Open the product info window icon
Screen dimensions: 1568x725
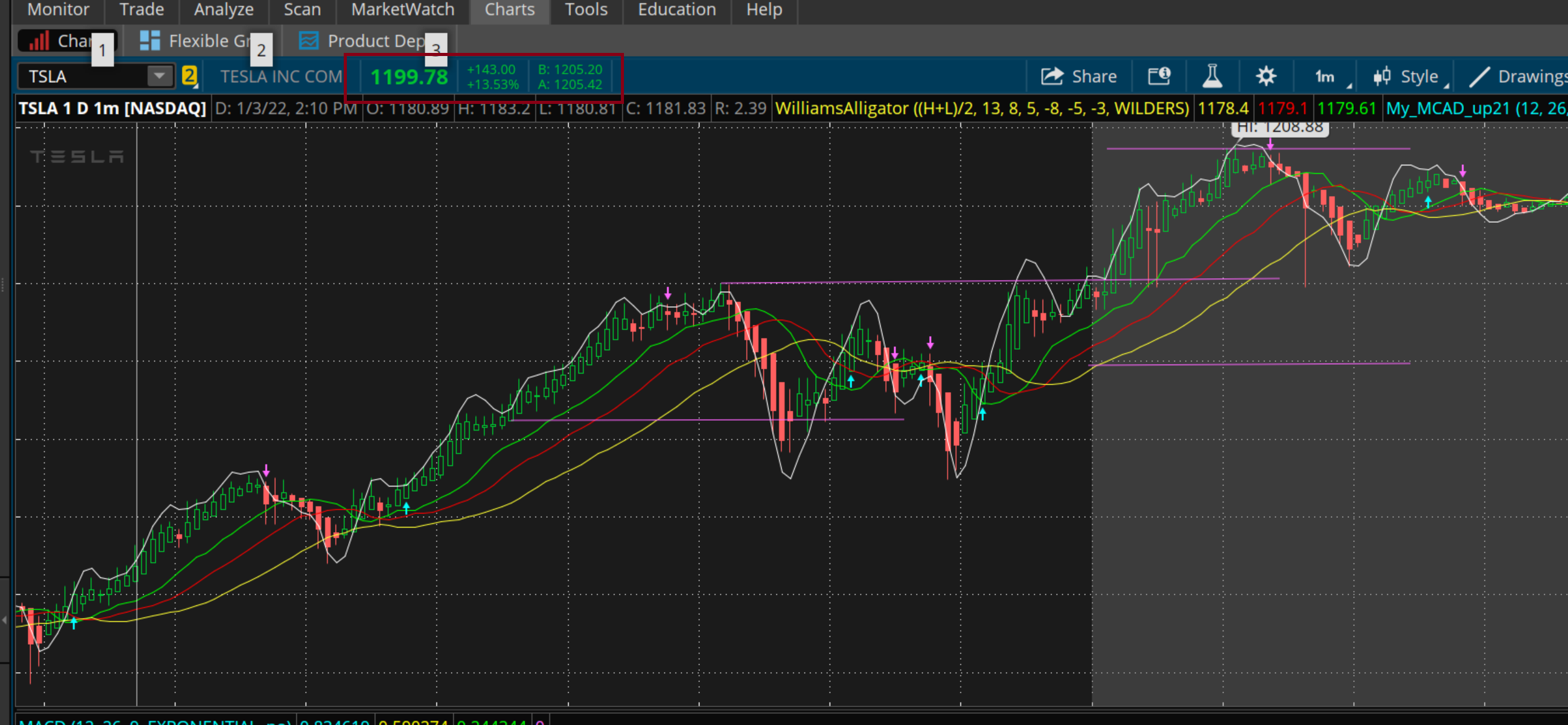point(1159,77)
